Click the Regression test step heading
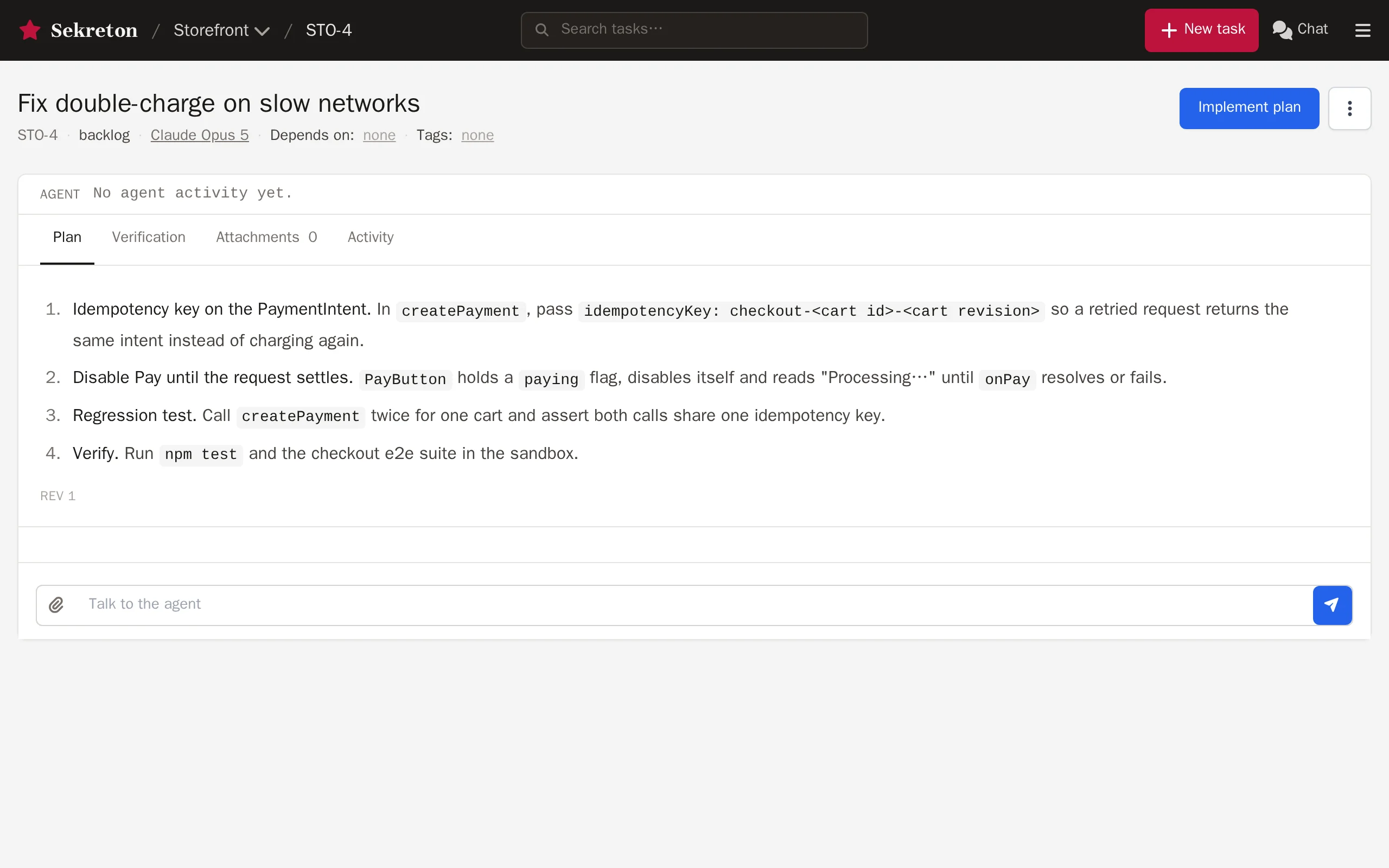 pos(135,415)
